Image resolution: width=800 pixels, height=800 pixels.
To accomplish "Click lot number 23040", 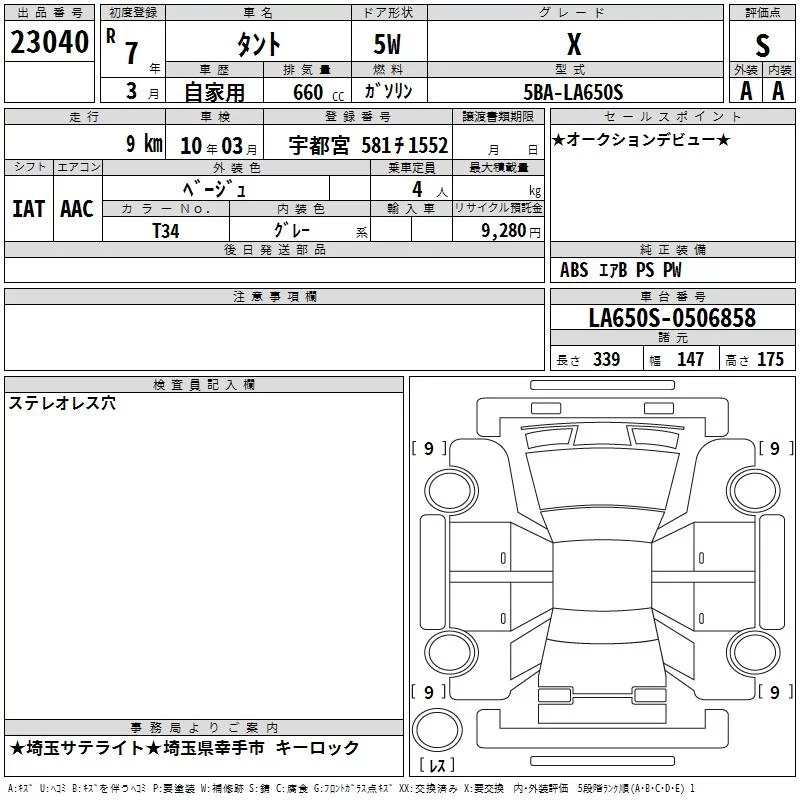I will 49,42.
